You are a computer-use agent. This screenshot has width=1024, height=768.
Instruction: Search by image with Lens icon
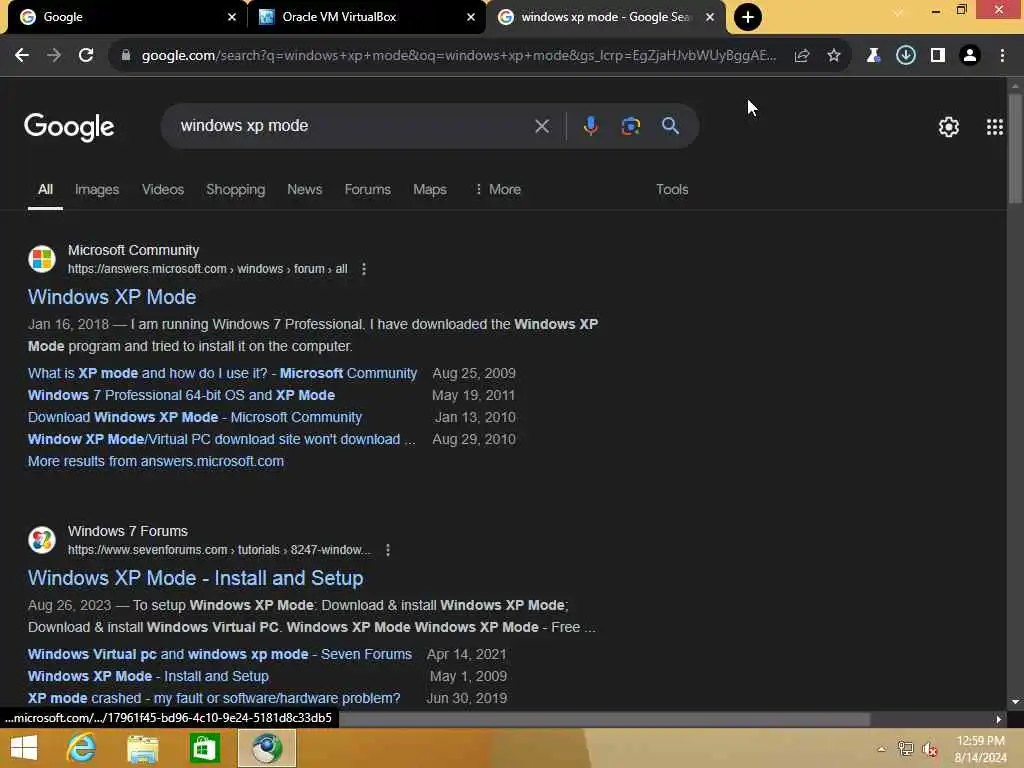point(630,126)
